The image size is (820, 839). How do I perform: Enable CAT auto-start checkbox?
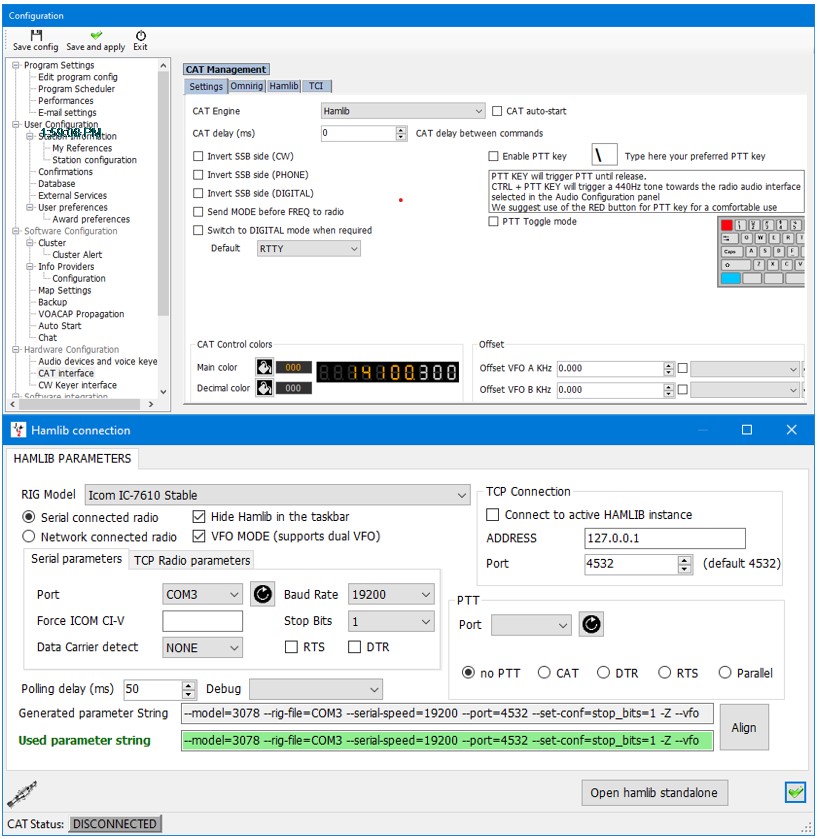pyautogui.click(x=497, y=111)
